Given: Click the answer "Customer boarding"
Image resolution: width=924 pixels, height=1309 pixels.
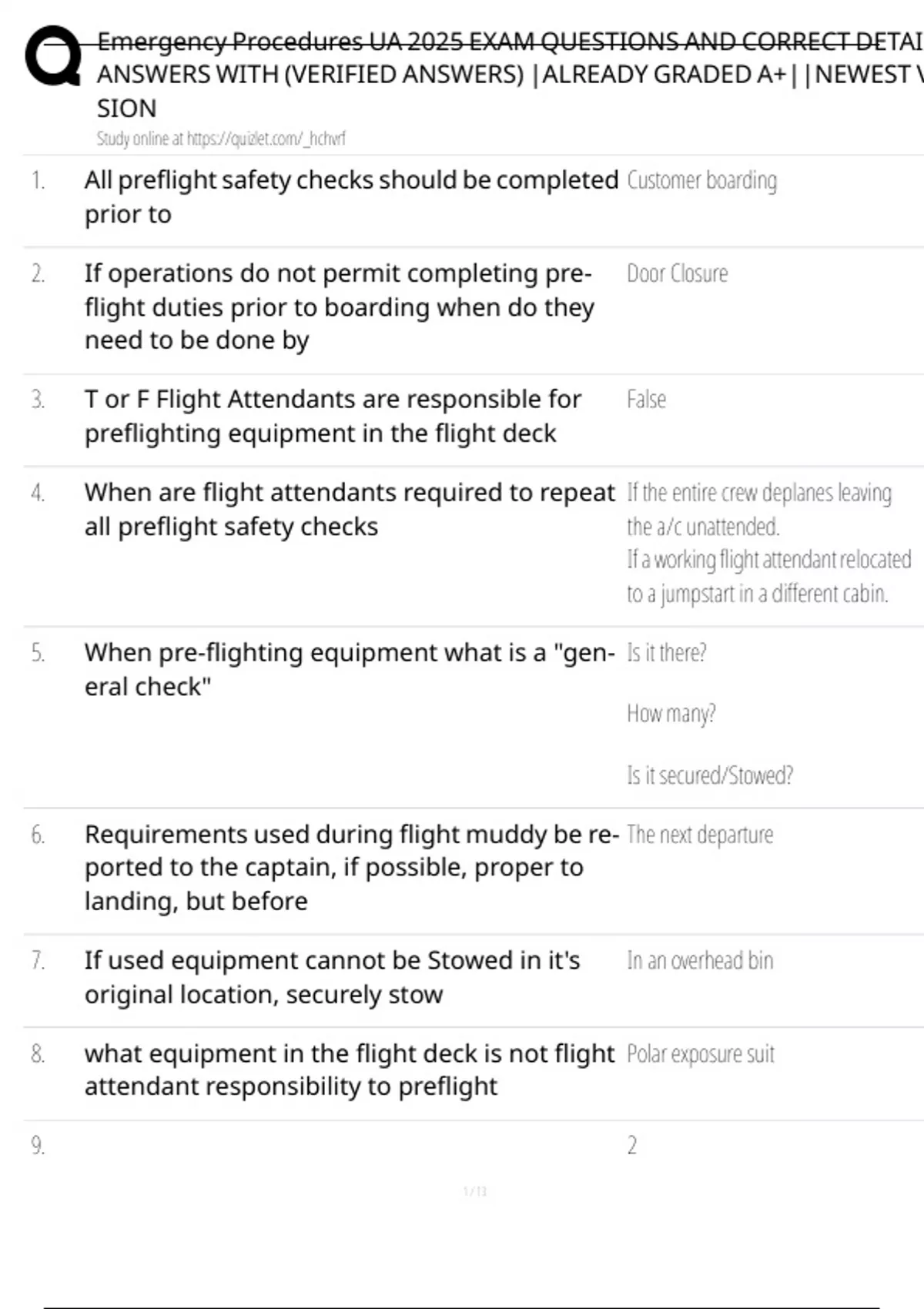Looking at the screenshot, I should pos(701,180).
